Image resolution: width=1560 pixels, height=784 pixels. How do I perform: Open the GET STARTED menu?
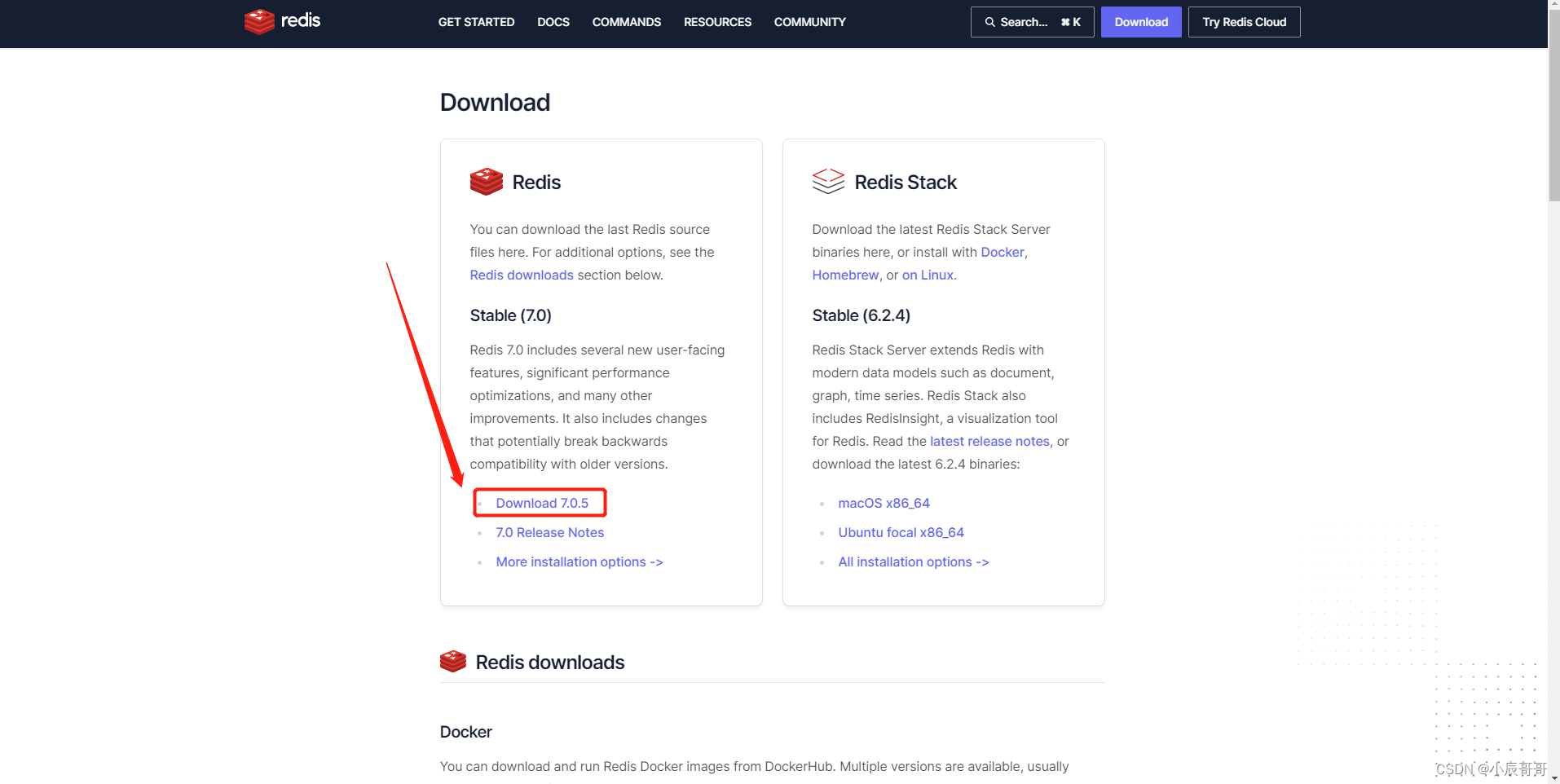click(476, 22)
